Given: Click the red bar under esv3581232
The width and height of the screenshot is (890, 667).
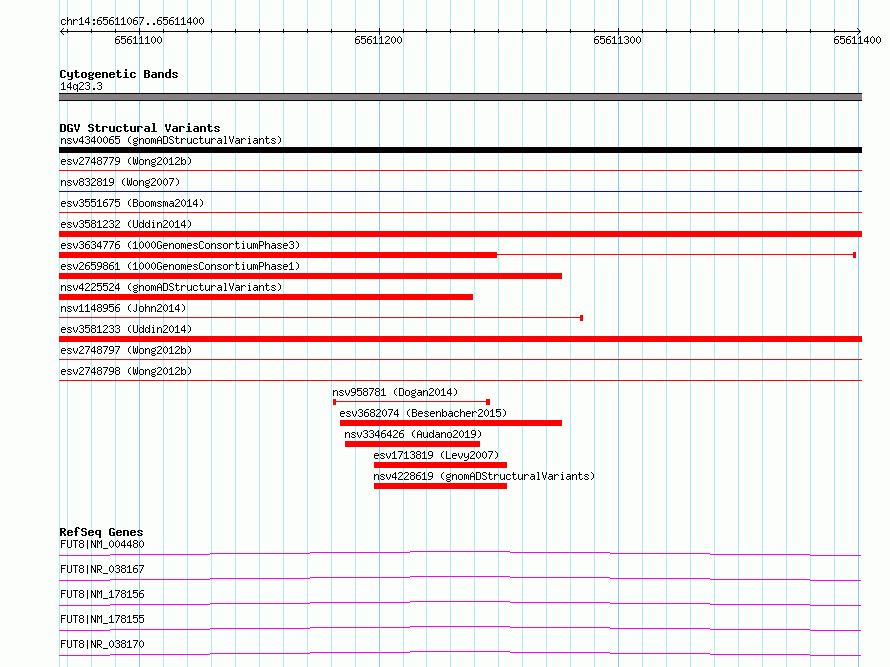Looking at the screenshot, I should coord(460,234).
